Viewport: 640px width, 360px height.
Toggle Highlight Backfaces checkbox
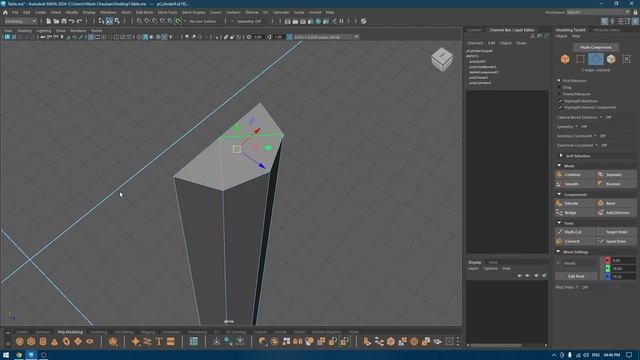560,101
